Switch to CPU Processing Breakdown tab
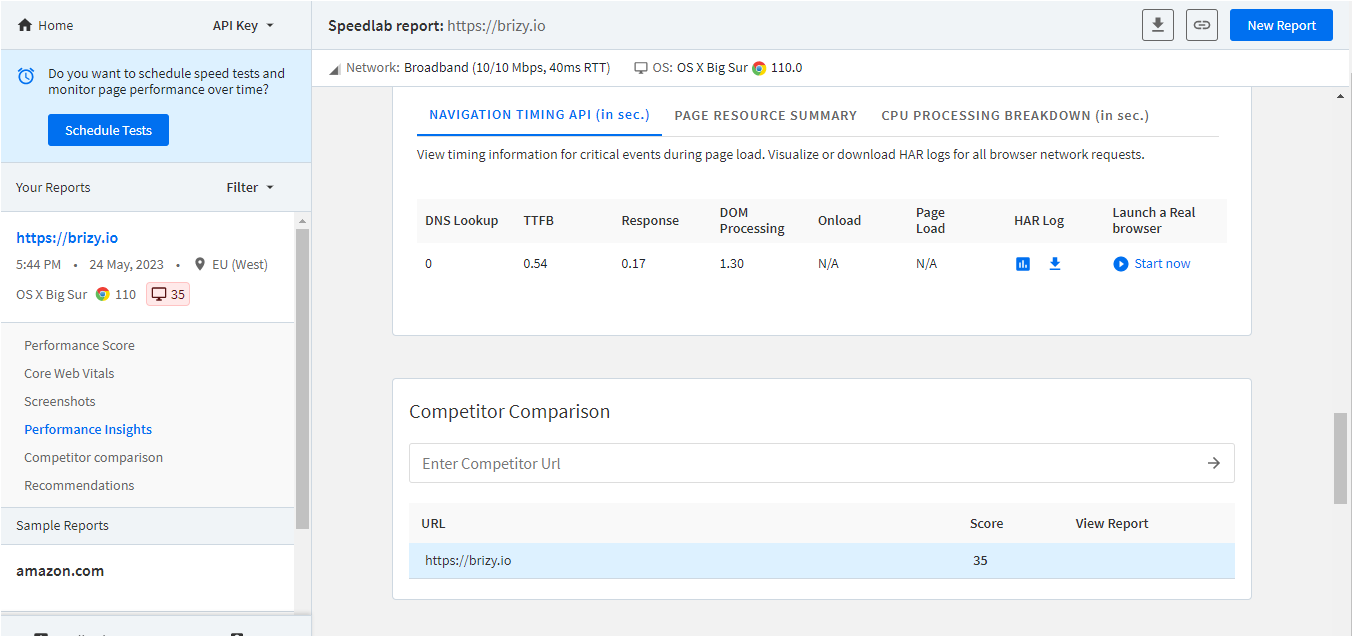1353x637 pixels. (1015, 115)
